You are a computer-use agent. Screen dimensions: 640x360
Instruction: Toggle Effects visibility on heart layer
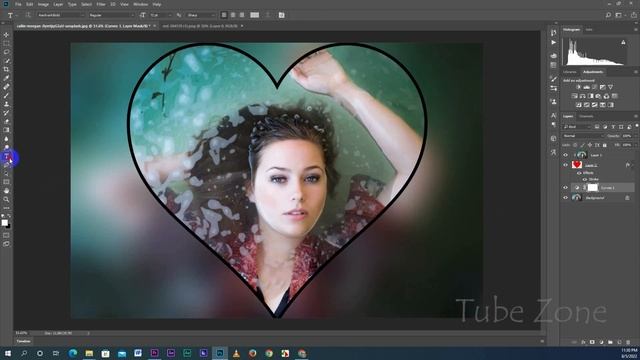pos(579,173)
